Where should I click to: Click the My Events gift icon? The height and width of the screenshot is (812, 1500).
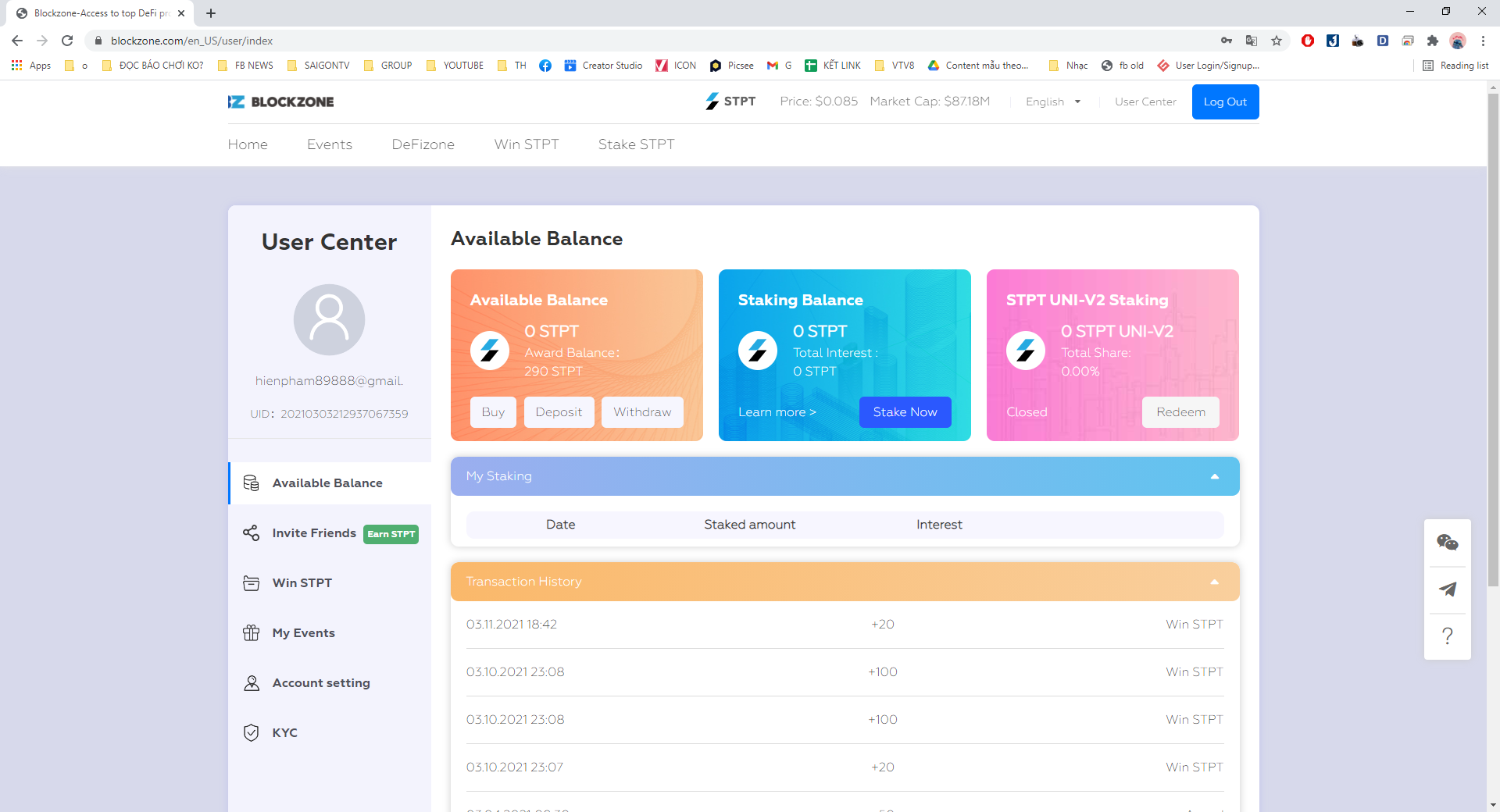pos(251,633)
